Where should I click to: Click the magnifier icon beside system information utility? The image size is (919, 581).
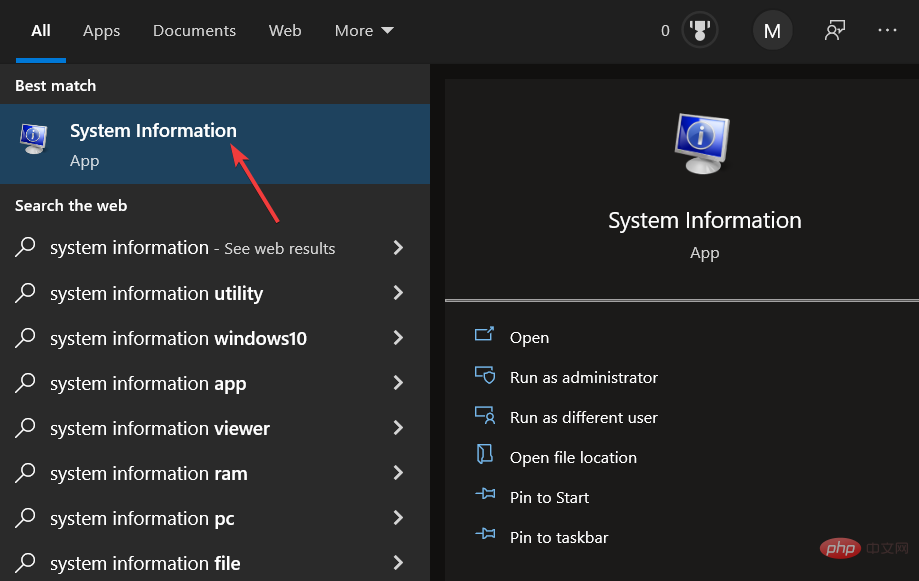(x=25, y=293)
